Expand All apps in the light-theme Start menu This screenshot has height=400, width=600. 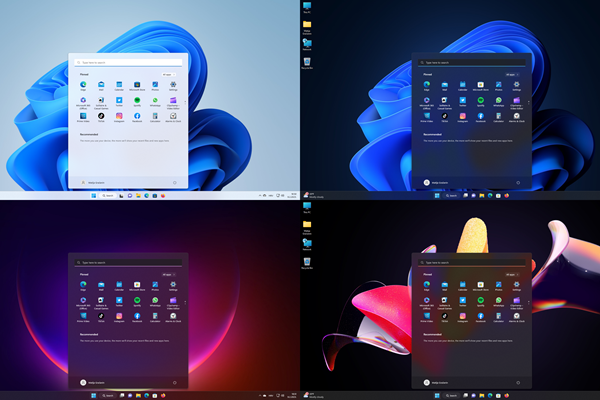click(x=168, y=75)
